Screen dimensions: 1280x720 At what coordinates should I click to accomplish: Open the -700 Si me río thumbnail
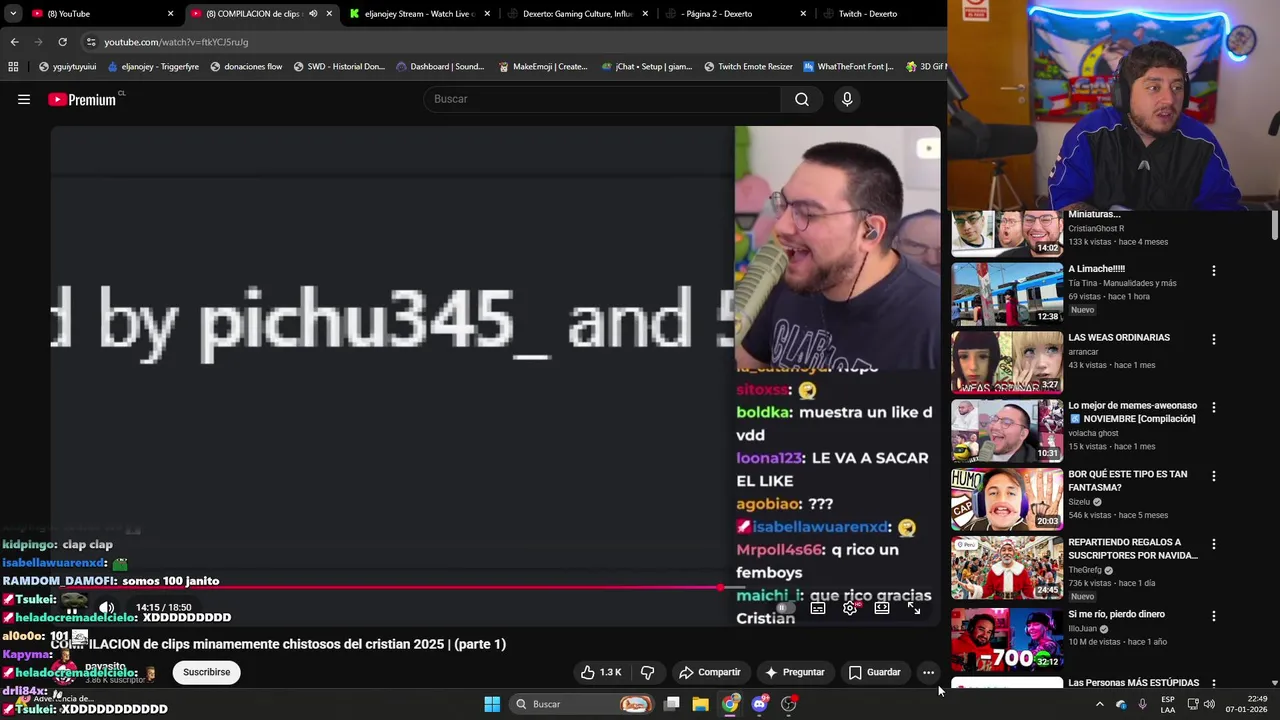pos(1007,638)
